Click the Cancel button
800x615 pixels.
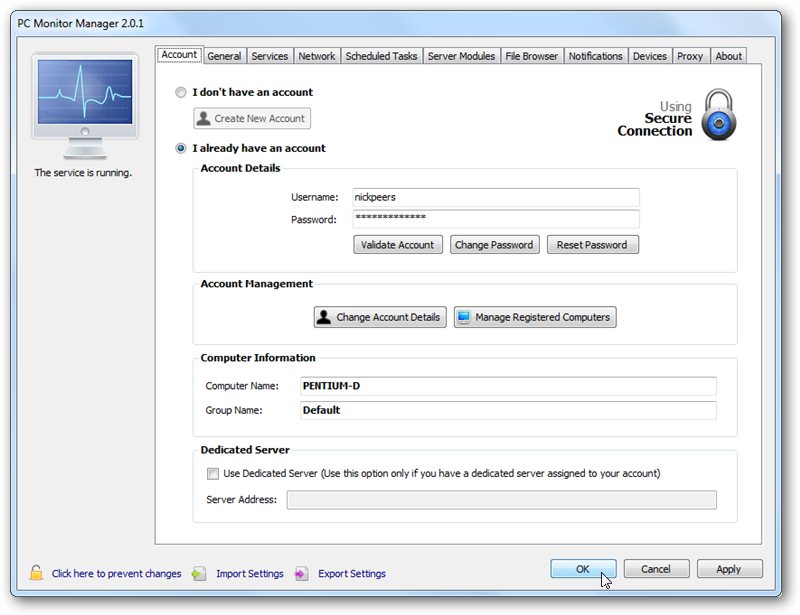point(656,569)
